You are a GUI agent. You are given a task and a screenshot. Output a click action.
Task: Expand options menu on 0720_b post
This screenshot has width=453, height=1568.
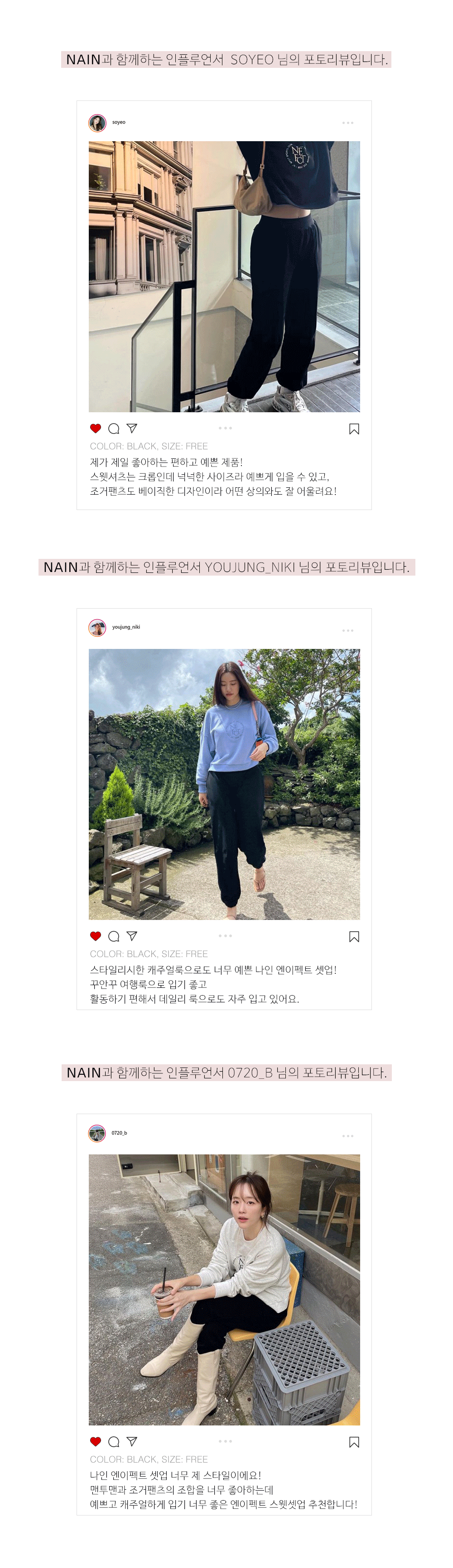(x=347, y=1136)
